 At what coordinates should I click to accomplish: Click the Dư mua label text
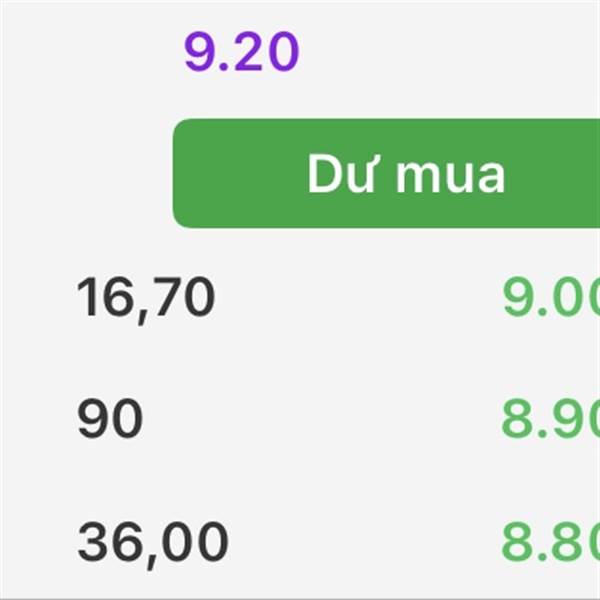[x=406, y=173]
